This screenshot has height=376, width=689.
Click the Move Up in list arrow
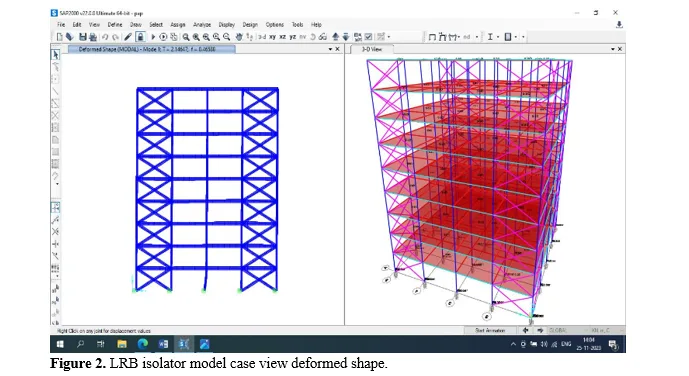coord(335,37)
